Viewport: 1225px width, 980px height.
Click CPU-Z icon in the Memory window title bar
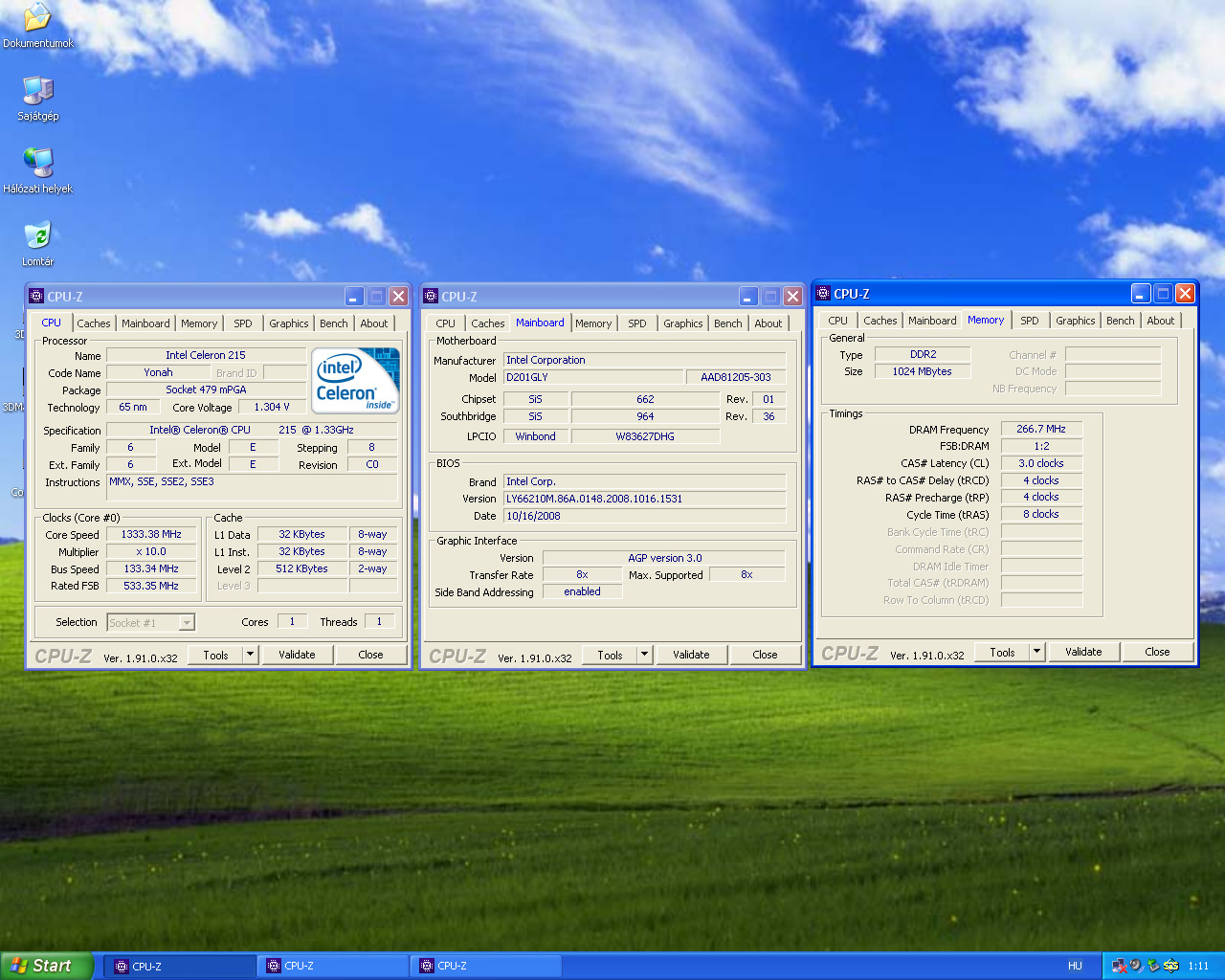coord(823,294)
